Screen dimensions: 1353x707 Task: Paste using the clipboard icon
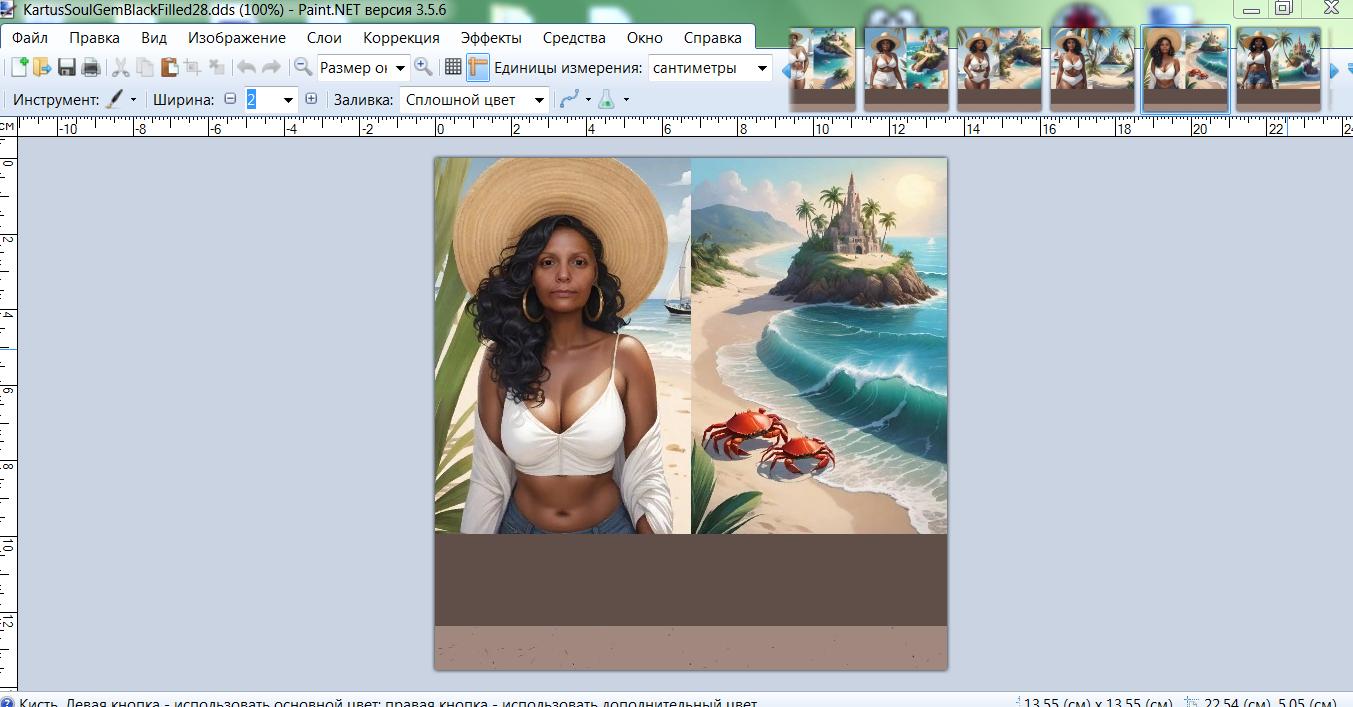click(169, 68)
